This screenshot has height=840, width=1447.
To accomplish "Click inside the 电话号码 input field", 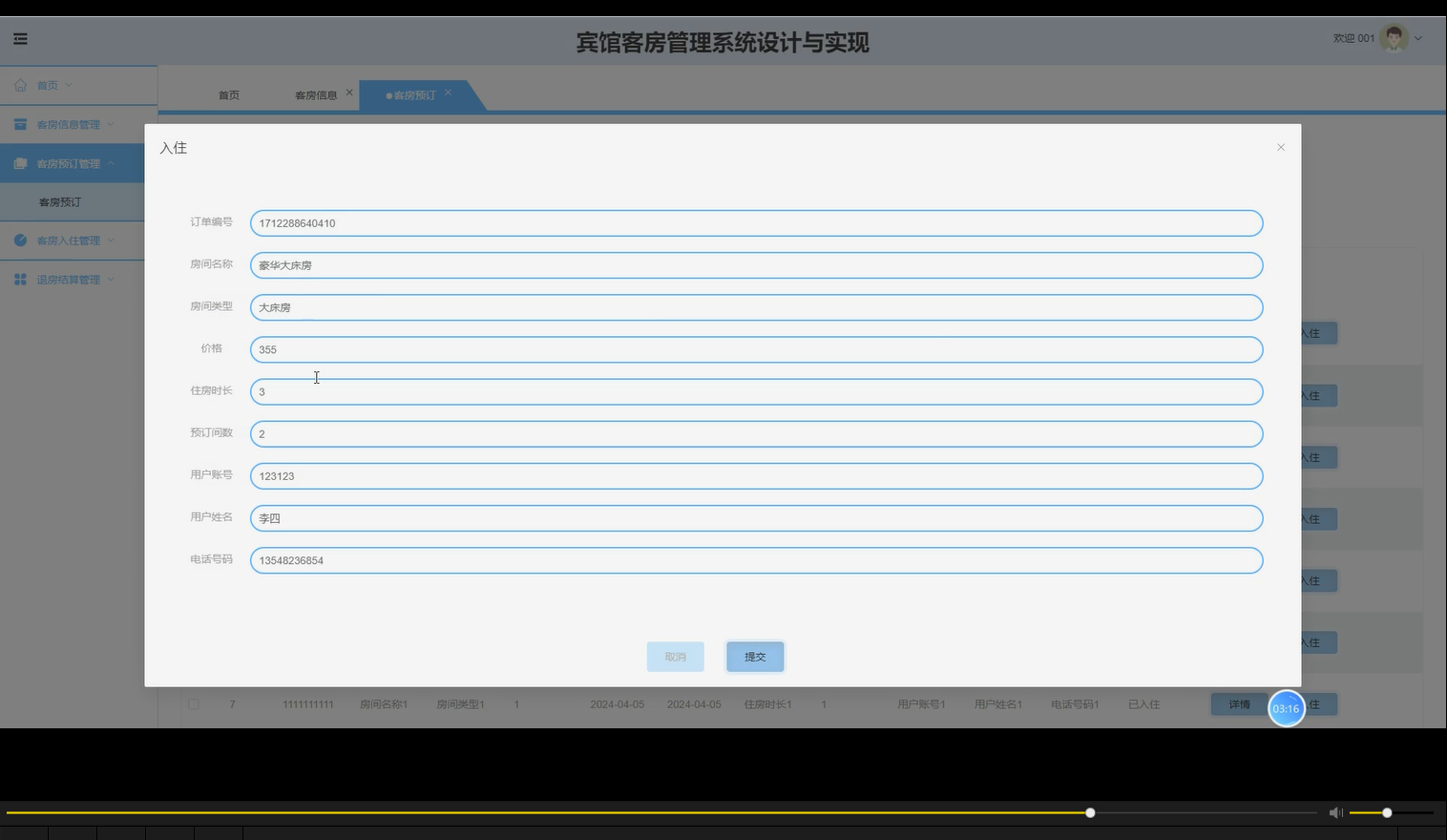I will 755,560.
